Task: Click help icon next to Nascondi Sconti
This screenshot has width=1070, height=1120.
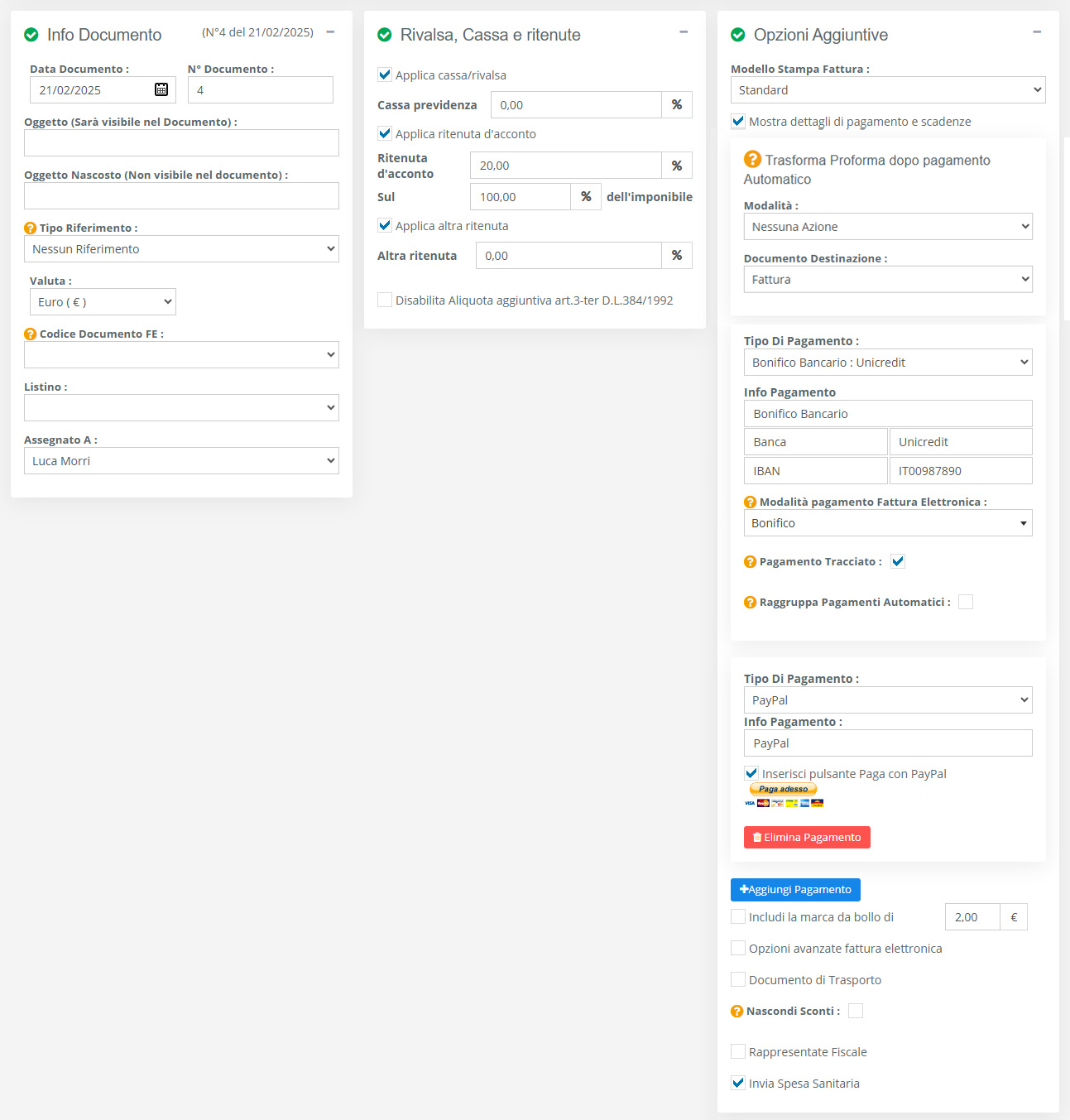Action: tap(737, 1012)
